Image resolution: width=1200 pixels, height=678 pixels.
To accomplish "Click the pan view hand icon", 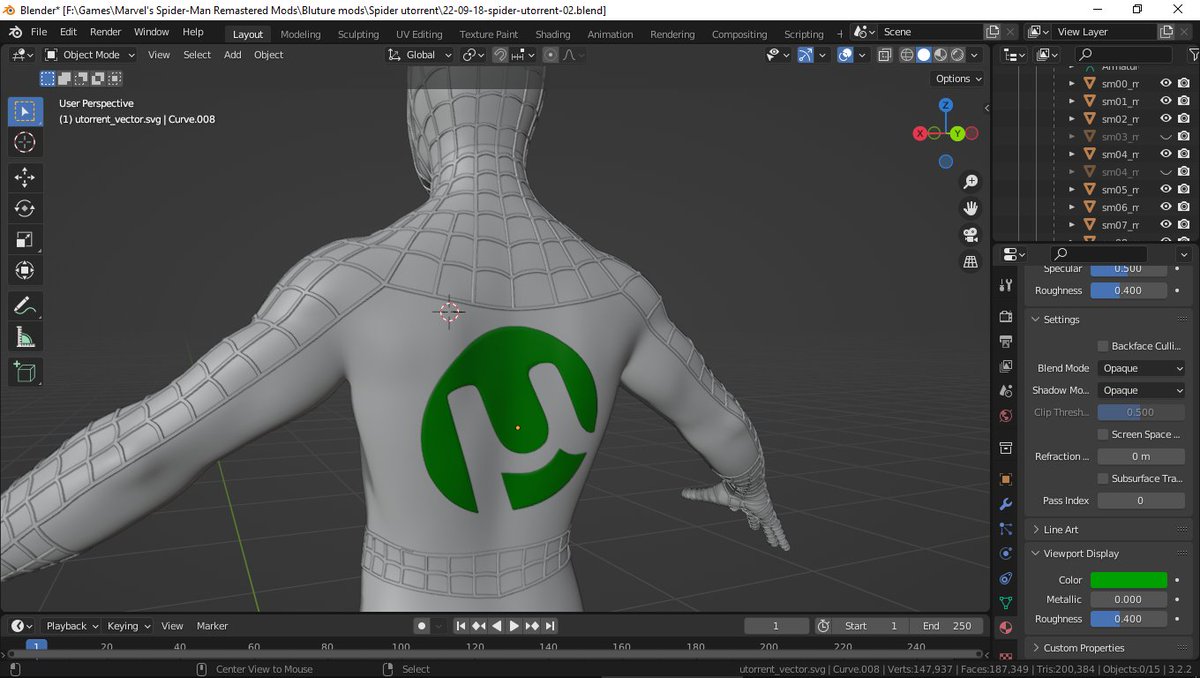I will 970,208.
